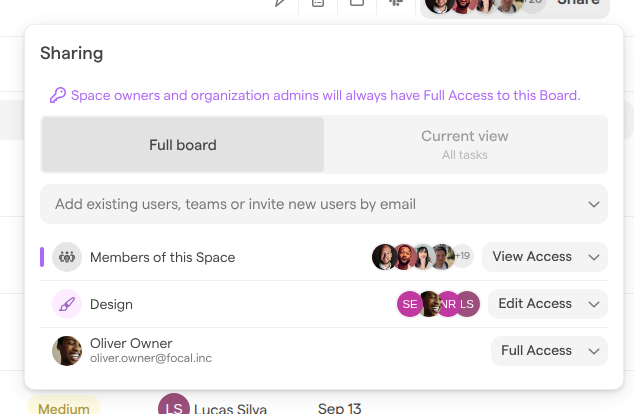Click the Members of this Space group icon

coord(67,257)
